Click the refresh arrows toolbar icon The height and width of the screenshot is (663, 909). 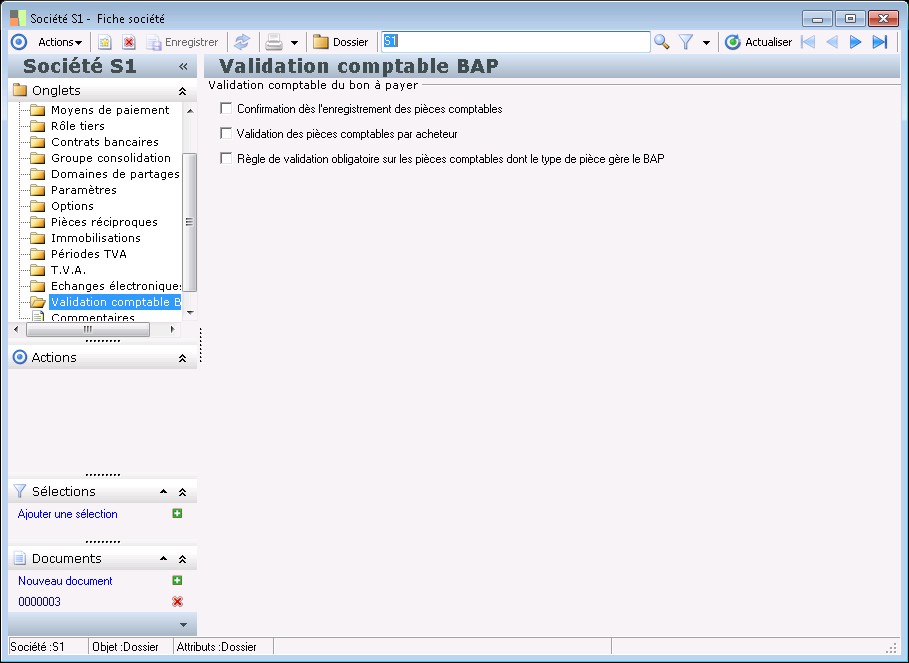241,42
